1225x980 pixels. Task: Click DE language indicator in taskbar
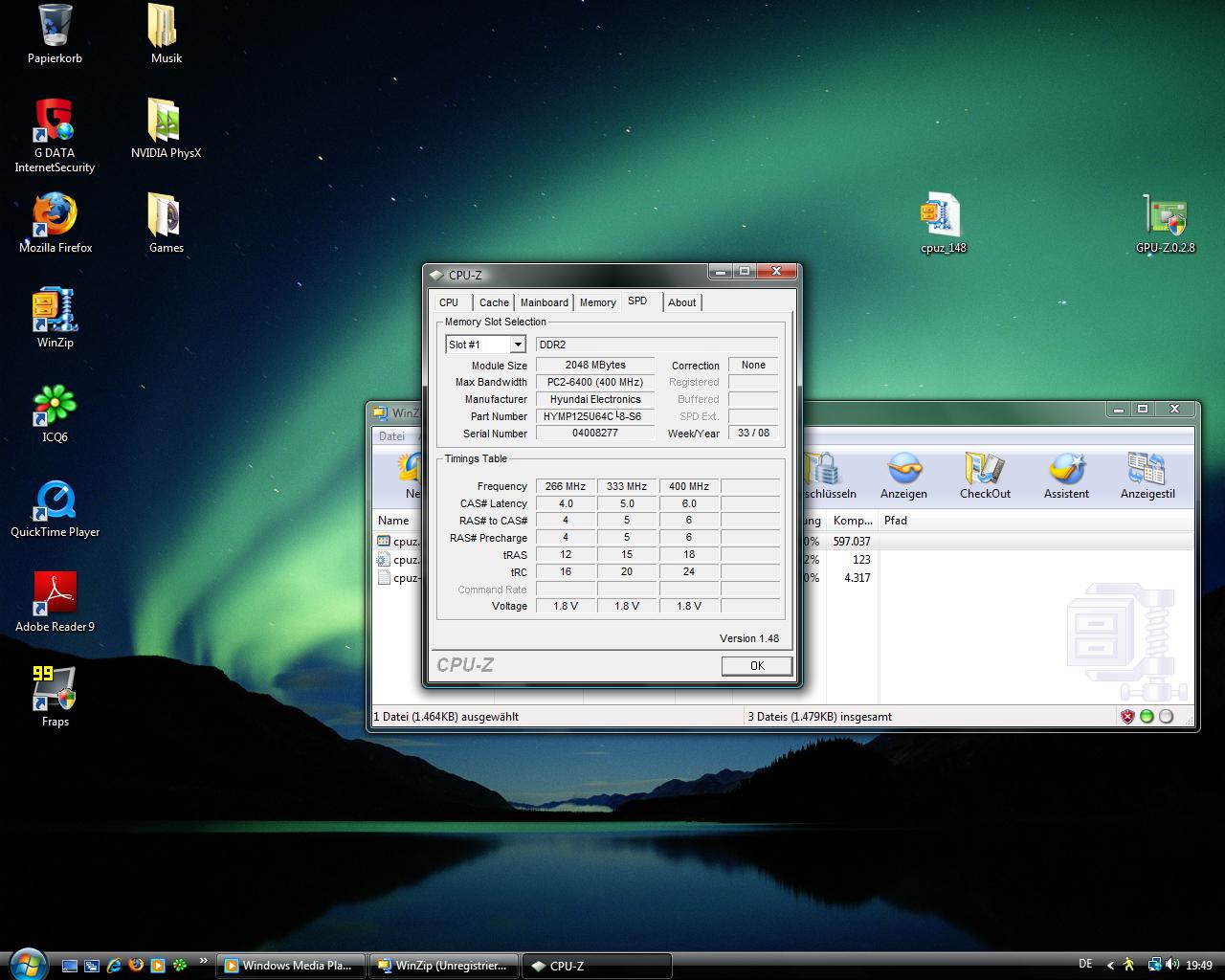[1085, 965]
